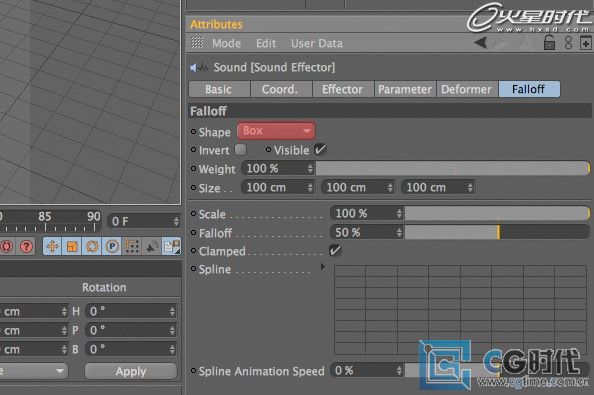Screen dimensions: 594x395
Task: Switch to the Coord. tab
Action: [x=280, y=89]
